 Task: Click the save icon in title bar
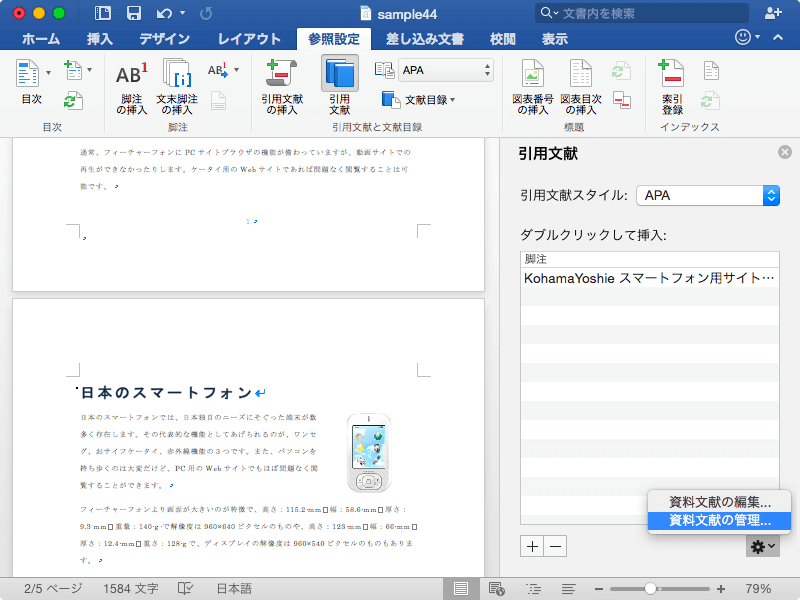[x=134, y=13]
